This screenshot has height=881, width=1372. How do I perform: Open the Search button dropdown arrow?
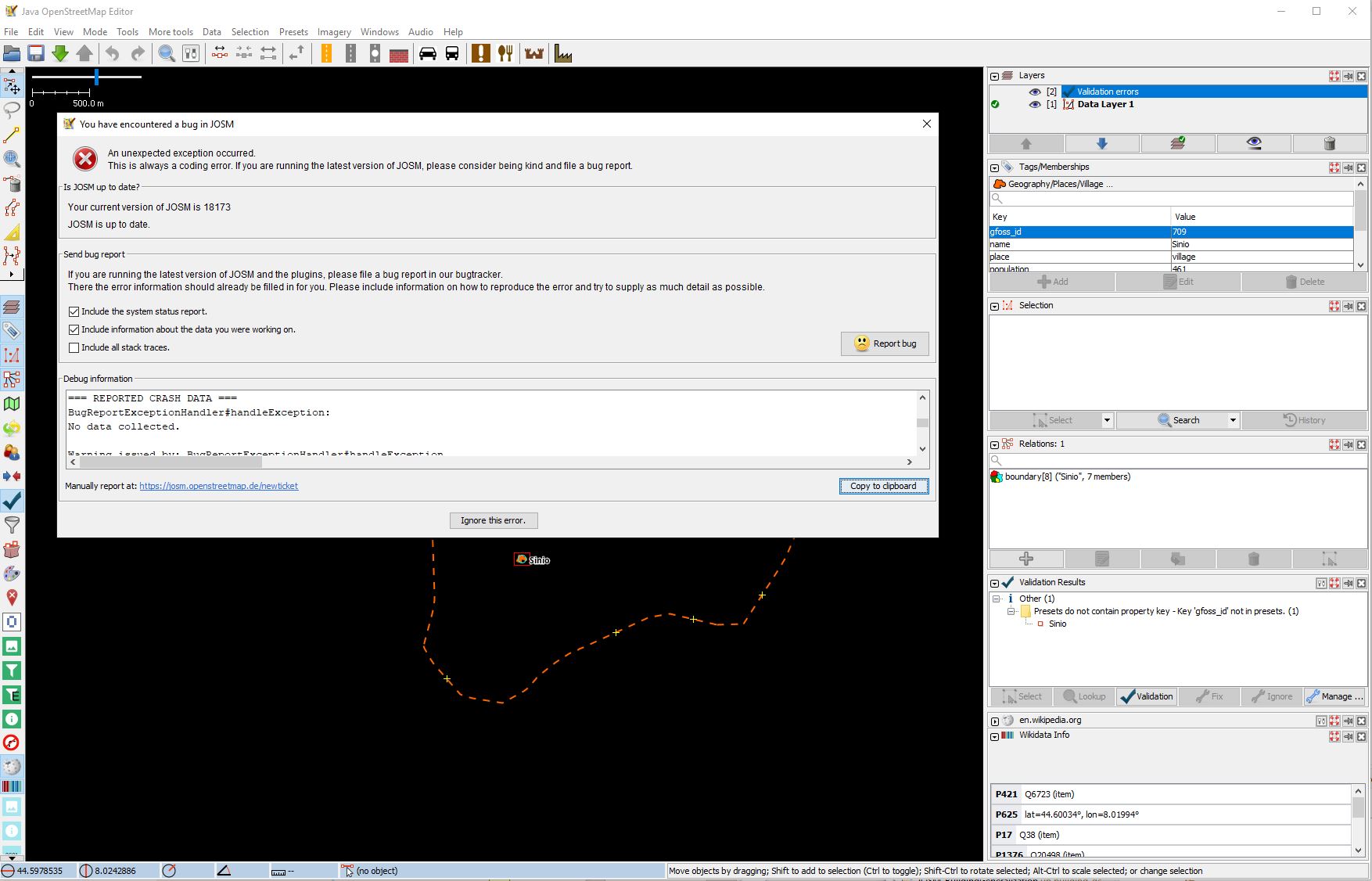coord(1233,420)
